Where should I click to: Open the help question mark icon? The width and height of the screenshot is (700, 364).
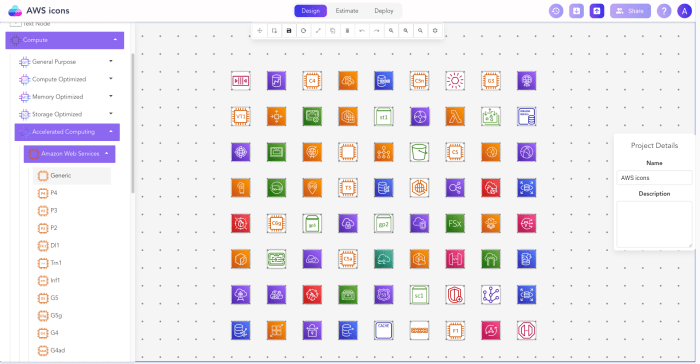(x=664, y=11)
